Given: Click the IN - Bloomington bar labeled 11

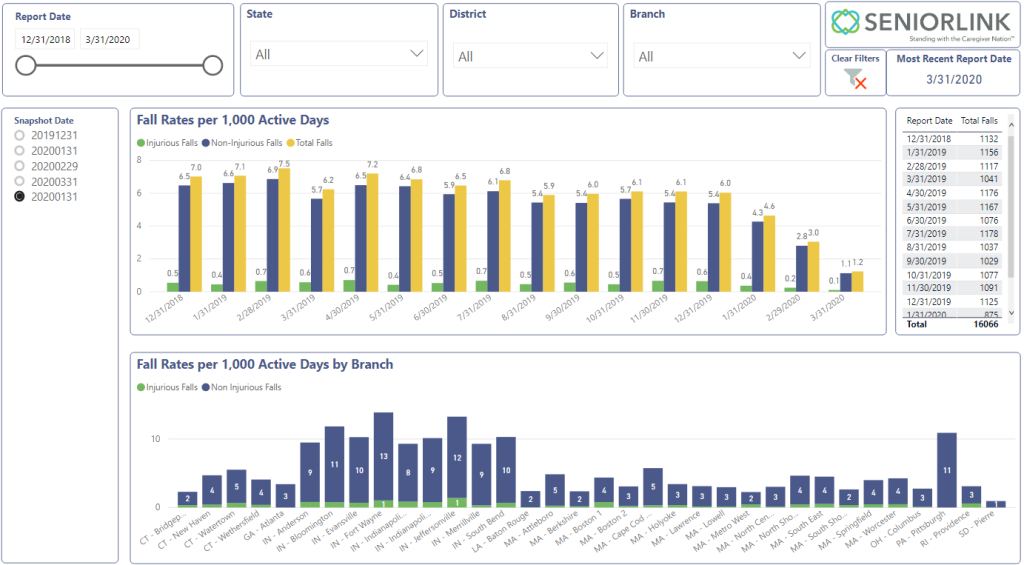Looking at the screenshot, I should click(x=334, y=464).
